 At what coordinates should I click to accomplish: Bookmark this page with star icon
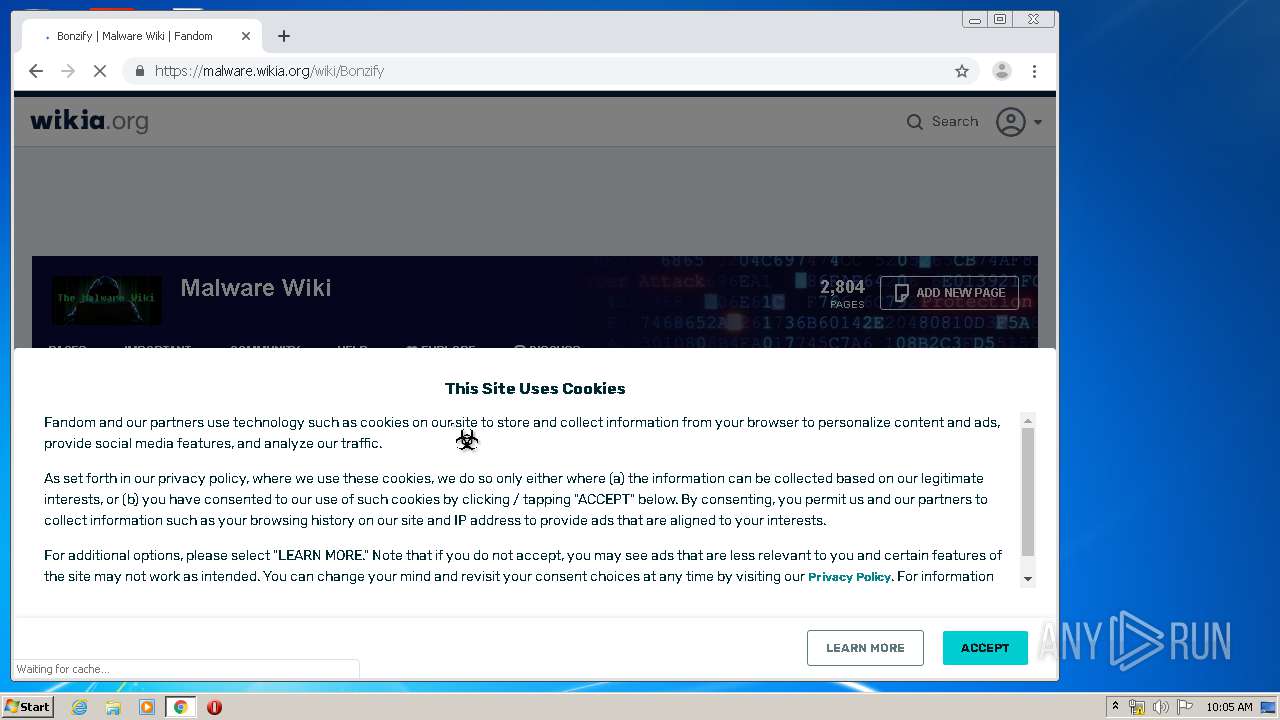pyautogui.click(x=962, y=71)
